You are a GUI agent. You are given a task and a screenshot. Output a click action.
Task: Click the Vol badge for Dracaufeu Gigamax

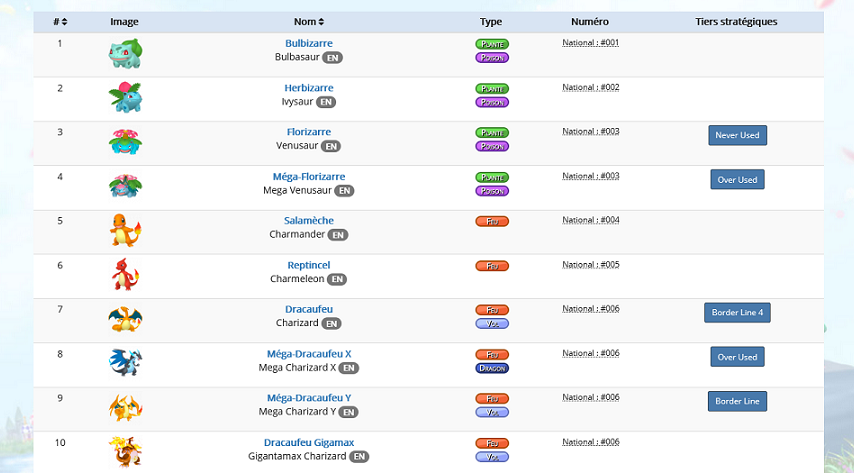[492, 458]
